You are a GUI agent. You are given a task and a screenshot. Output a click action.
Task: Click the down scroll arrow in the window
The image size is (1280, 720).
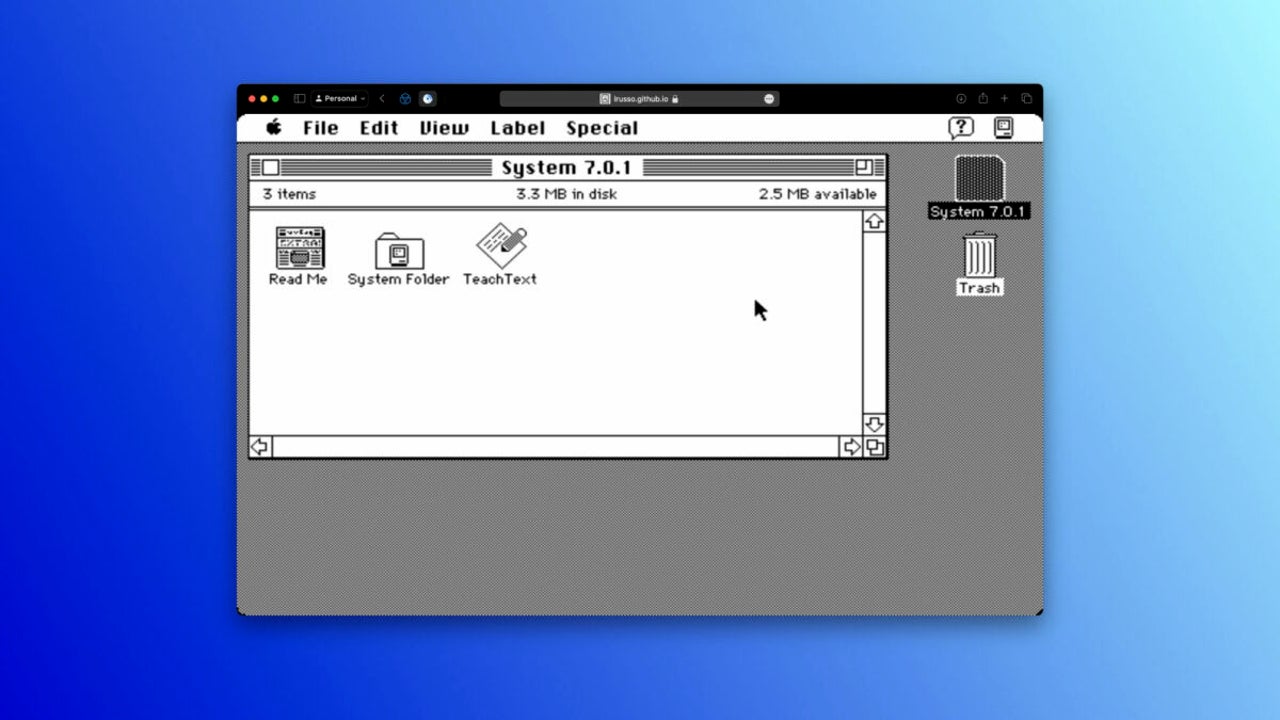(x=874, y=423)
